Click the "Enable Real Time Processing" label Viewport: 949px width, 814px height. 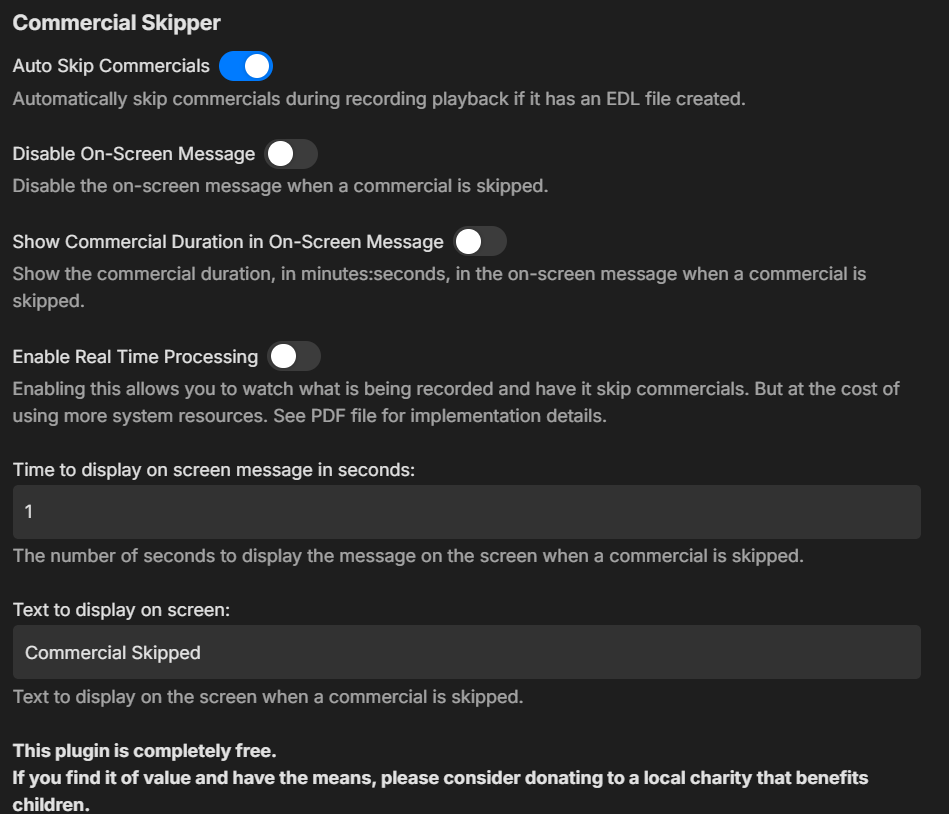click(x=135, y=356)
